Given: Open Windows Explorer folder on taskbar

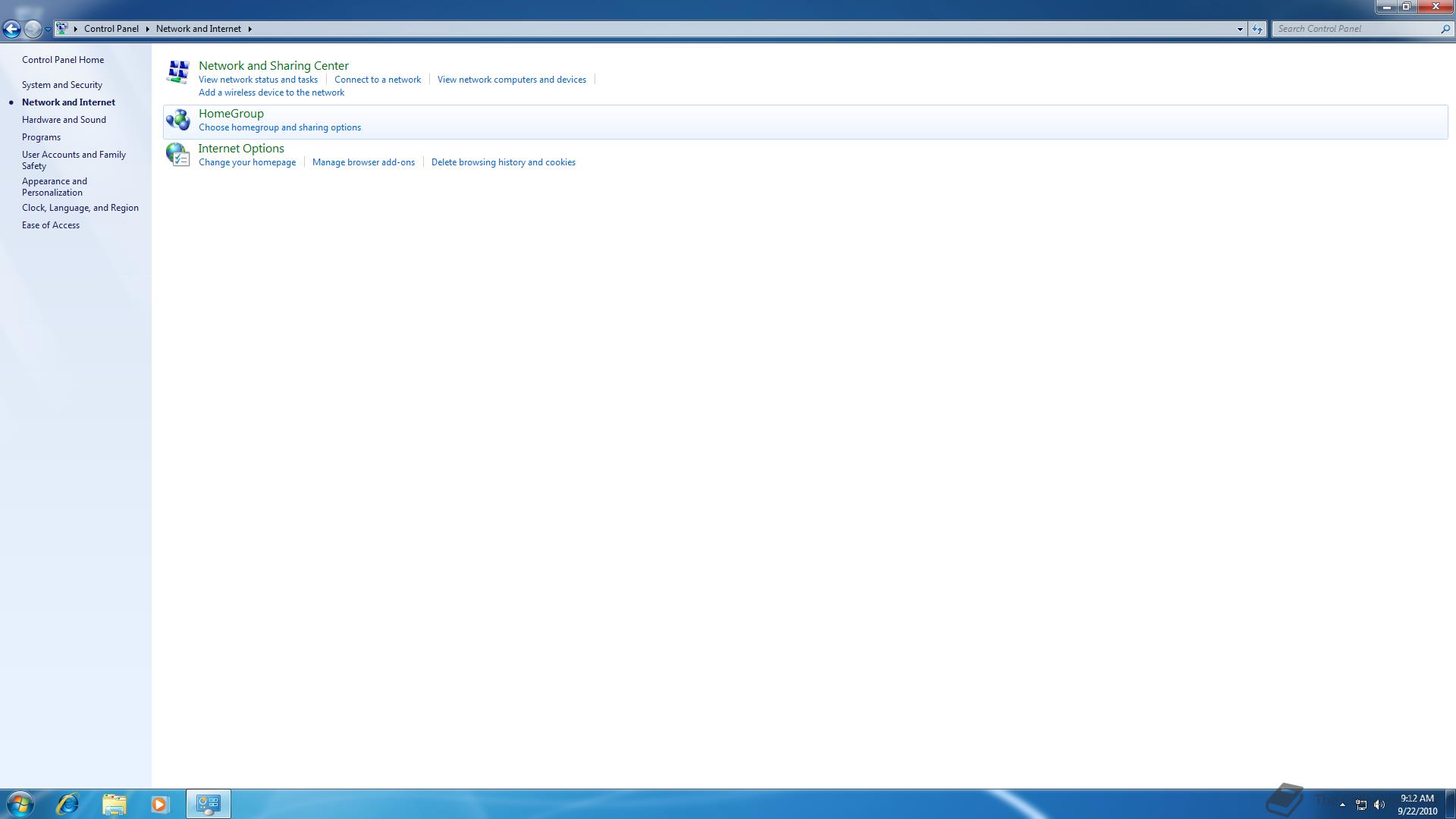Looking at the screenshot, I should tap(115, 804).
